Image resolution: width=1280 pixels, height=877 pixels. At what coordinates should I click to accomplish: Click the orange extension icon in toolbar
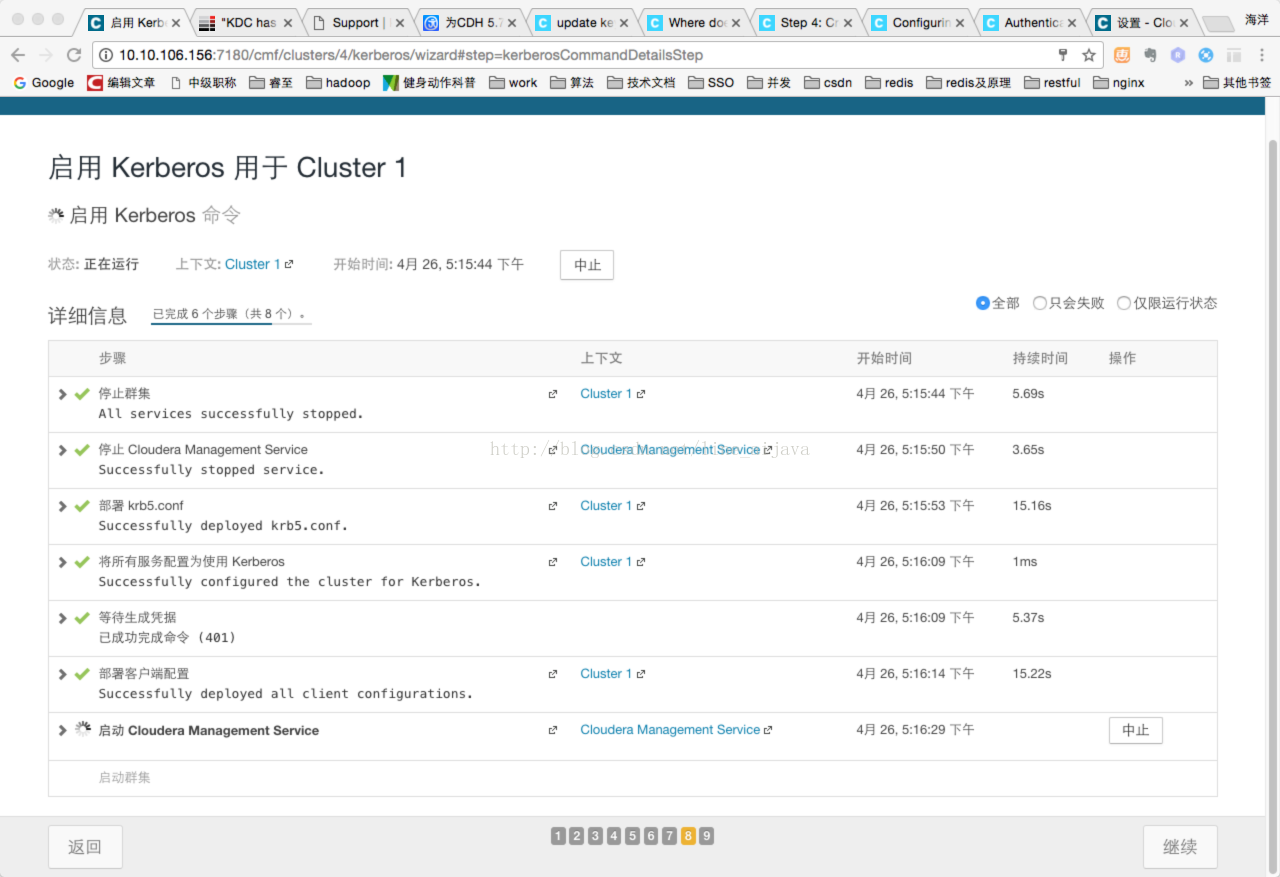[x=1122, y=55]
